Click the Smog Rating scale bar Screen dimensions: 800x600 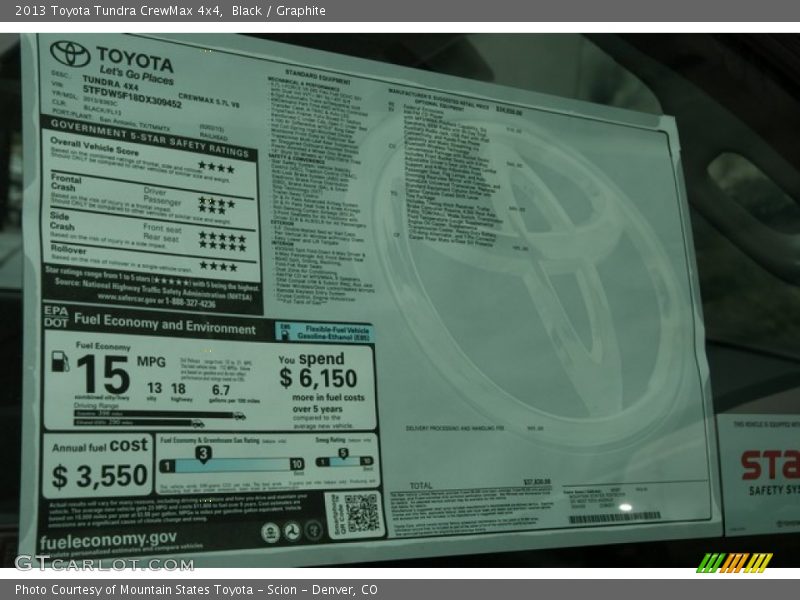pyautogui.click(x=344, y=462)
